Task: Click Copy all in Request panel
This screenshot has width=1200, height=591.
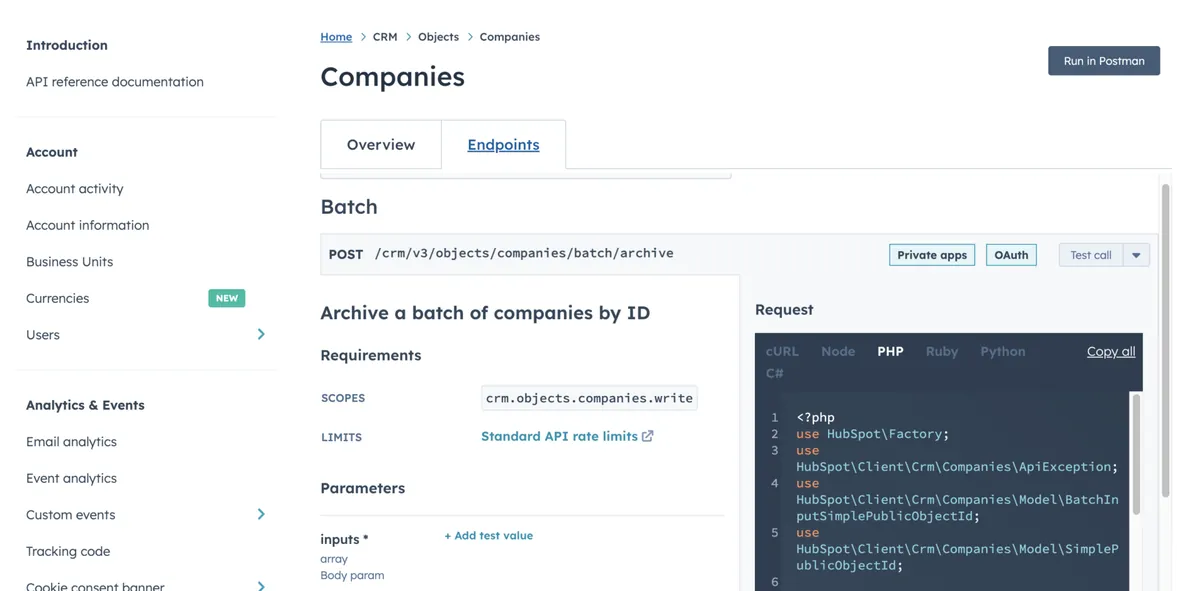Action: pos(1111,351)
